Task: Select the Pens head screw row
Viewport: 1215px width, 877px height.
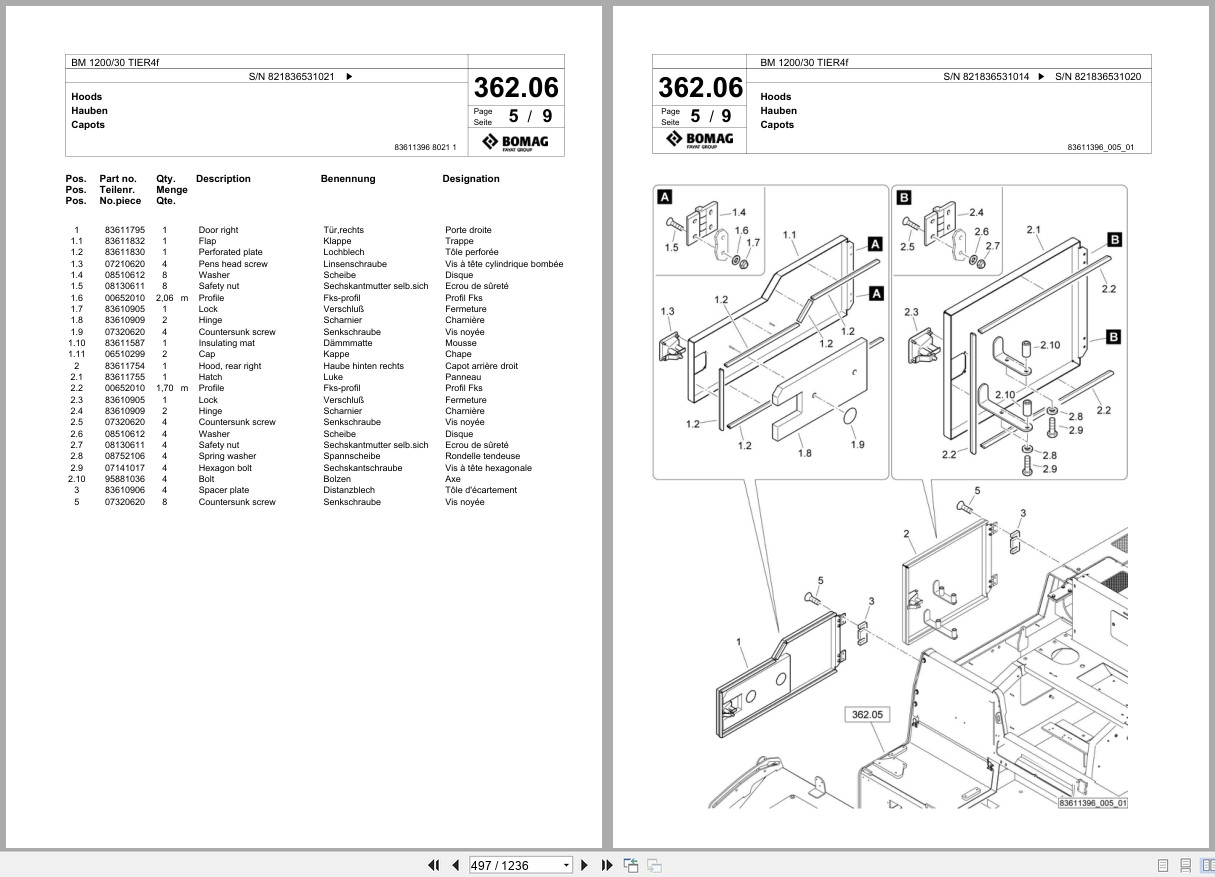Action: point(314,264)
